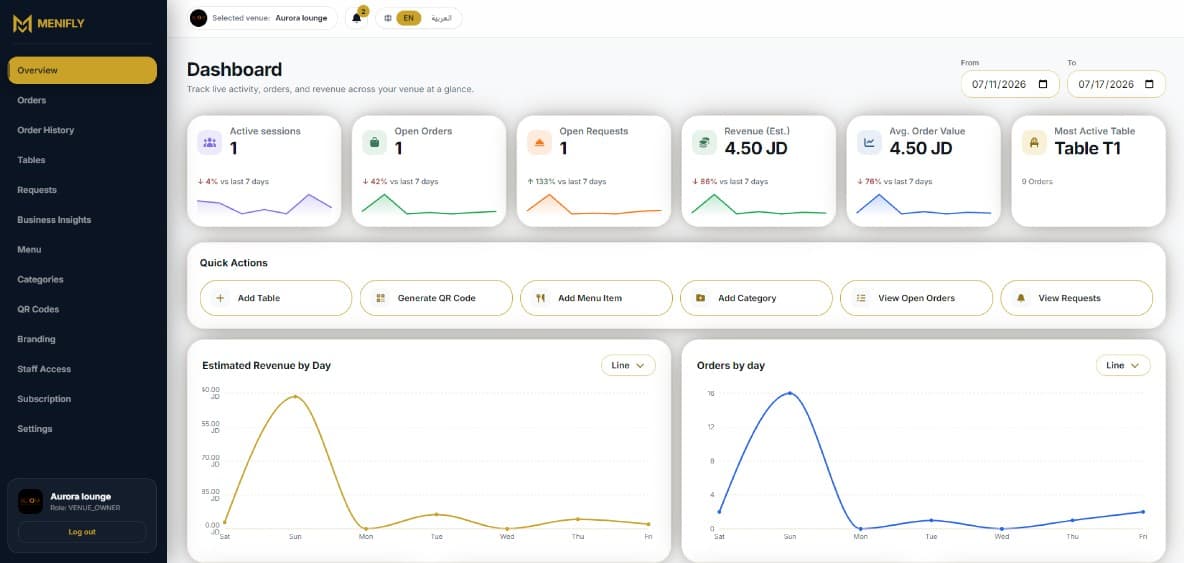The height and width of the screenshot is (563, 1184).
Task: Open Menu page in sidebar
Action: (x=82, y=250)
